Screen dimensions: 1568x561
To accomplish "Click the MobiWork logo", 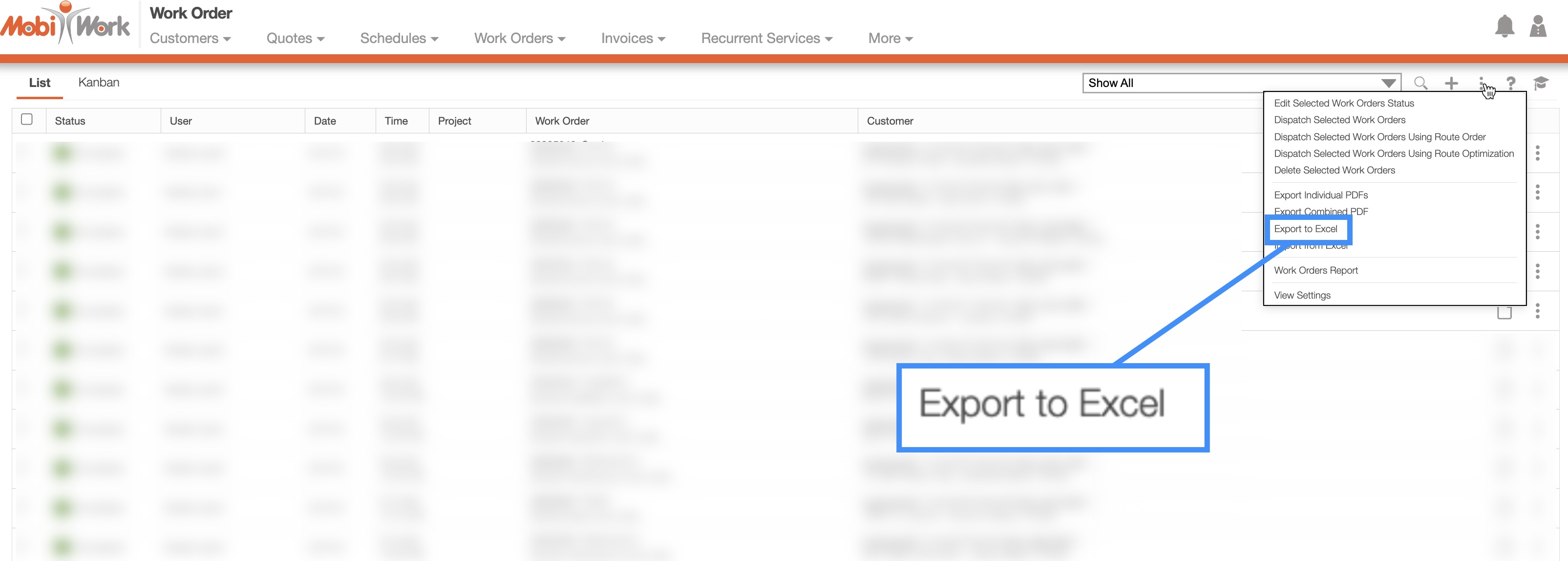I will 66,24.
